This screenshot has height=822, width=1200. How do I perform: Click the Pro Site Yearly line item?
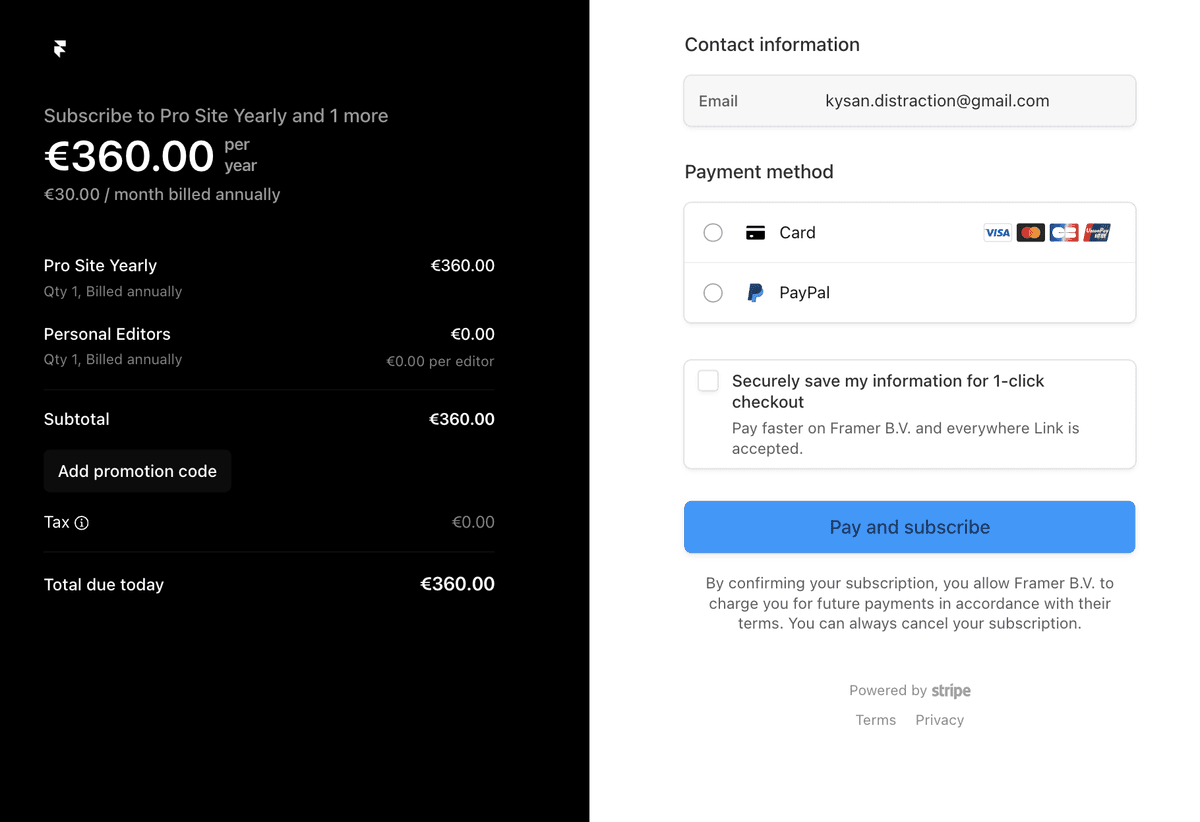pos(100,266)
